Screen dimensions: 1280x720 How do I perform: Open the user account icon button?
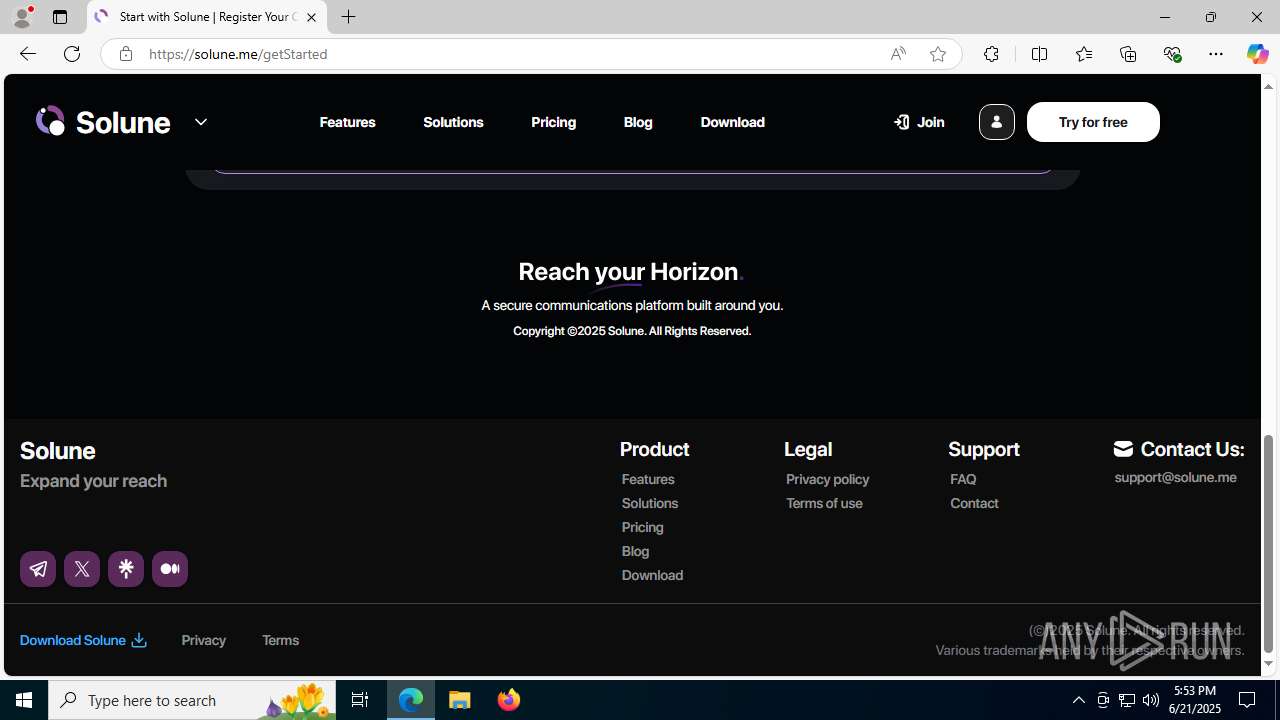pos(996,122)
